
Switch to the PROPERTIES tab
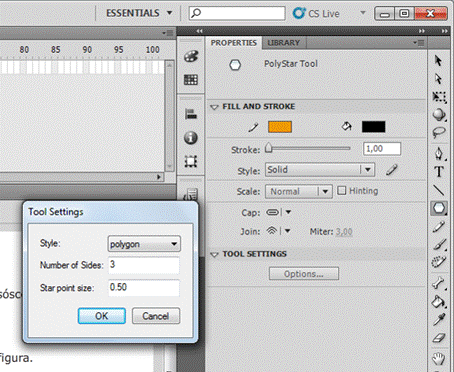click(x=234, y=43)
